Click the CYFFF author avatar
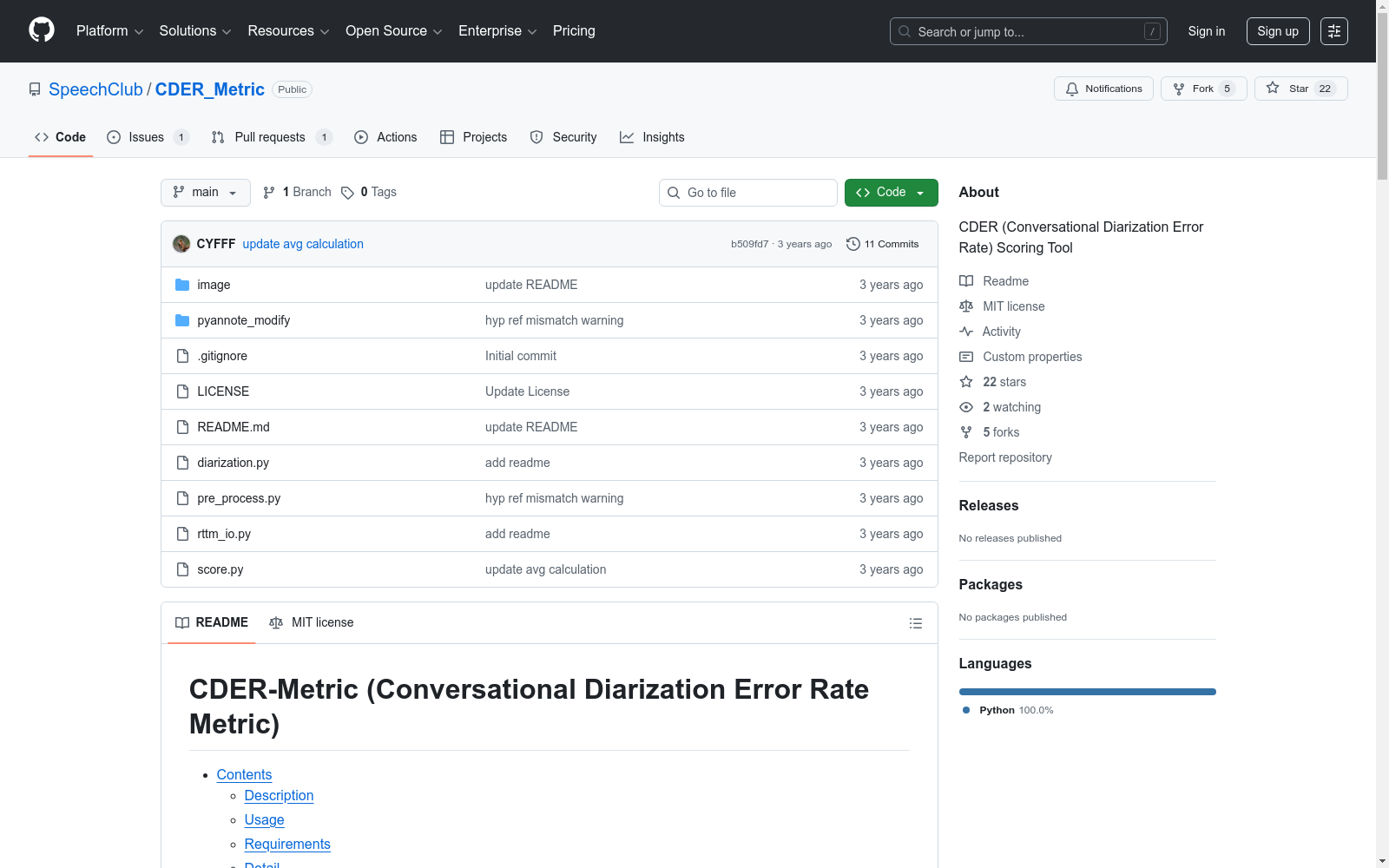This screenshot has height=868, width=1389. [x=181, y=244]
